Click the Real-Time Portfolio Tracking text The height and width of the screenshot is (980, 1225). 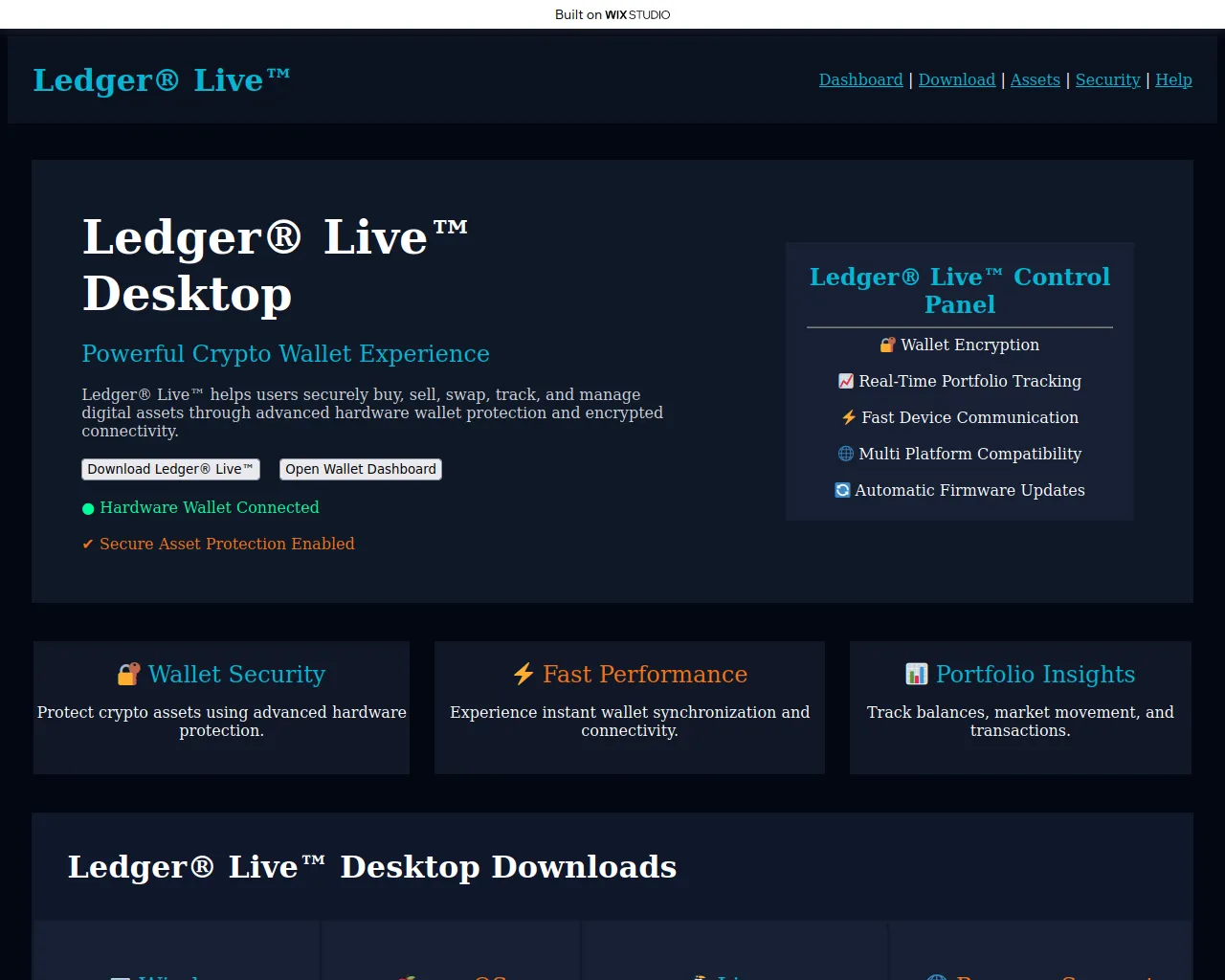pos(969,381)
